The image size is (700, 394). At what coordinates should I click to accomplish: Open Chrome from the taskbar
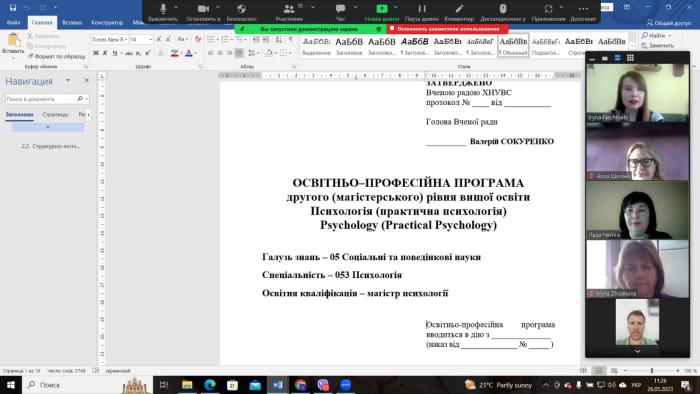point(300,385)
